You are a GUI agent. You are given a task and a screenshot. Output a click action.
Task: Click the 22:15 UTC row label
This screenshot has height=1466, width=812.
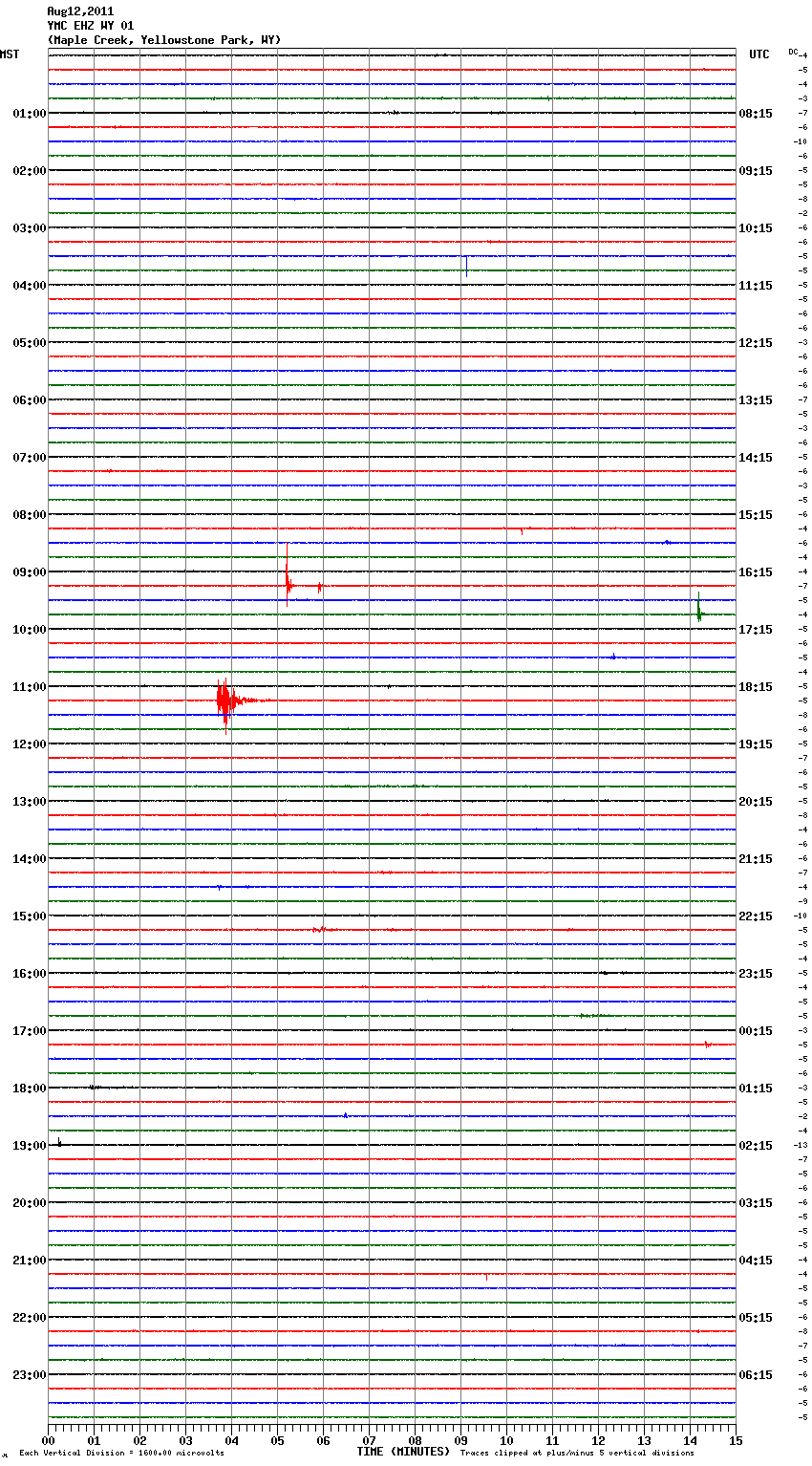(756, 916)
